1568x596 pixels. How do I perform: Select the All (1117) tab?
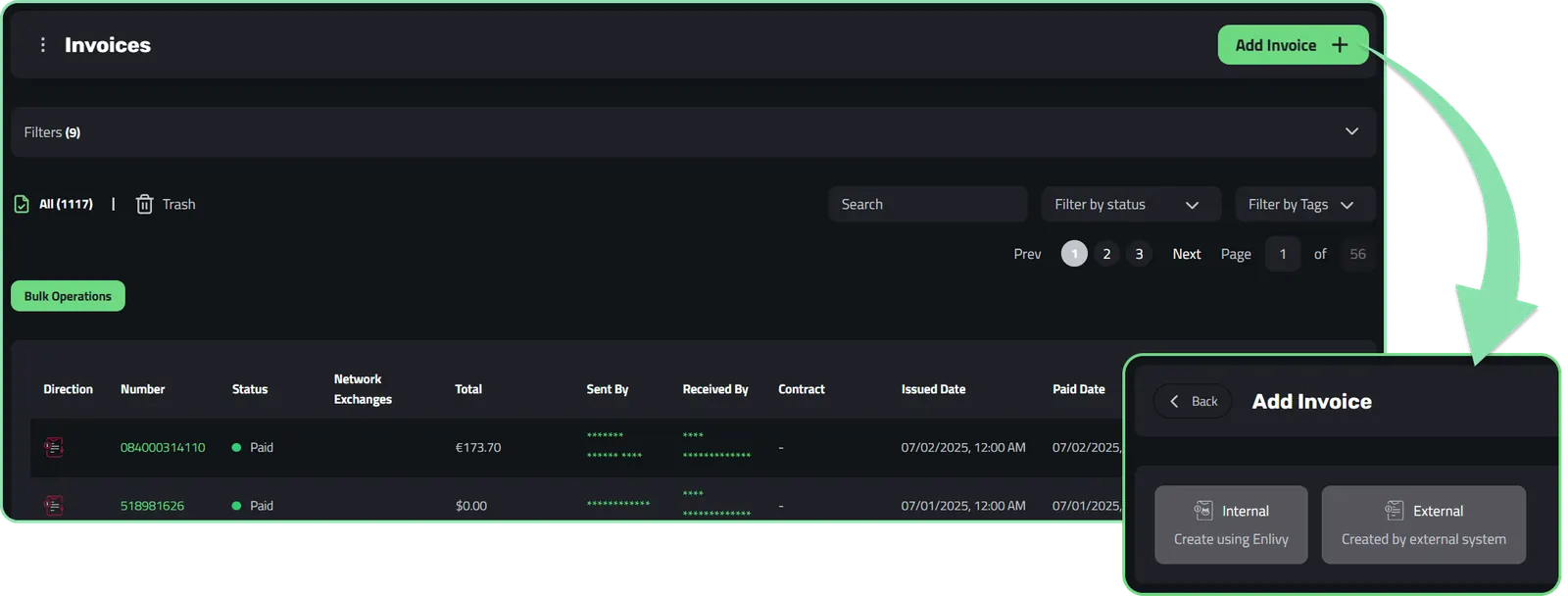(66, 204)
